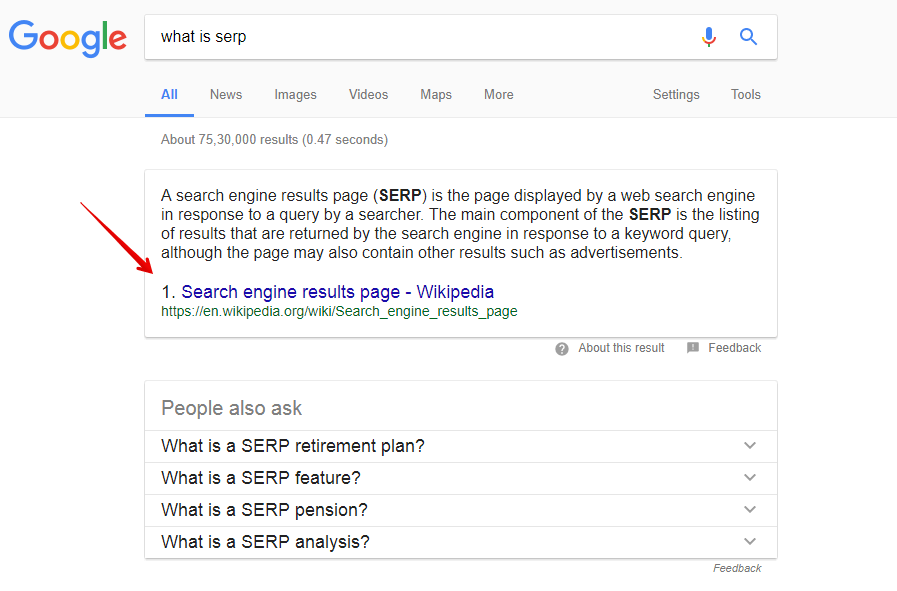This screenshot has width=897, height=591.
Task: Expand 'What is a SERP feature?' chevron
Action: click(x=750, y=477)
